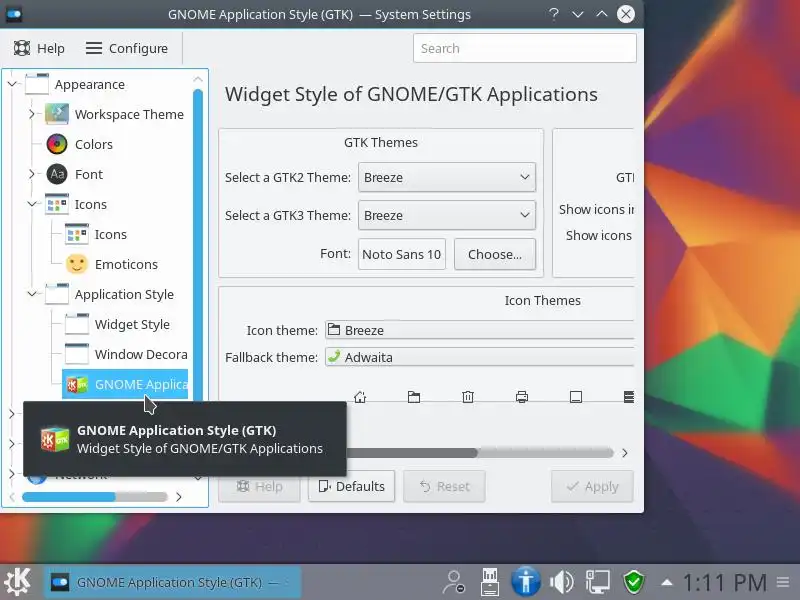Click the Emoticons smiley icon
800x600 pixels.
[x=77, y=264]
